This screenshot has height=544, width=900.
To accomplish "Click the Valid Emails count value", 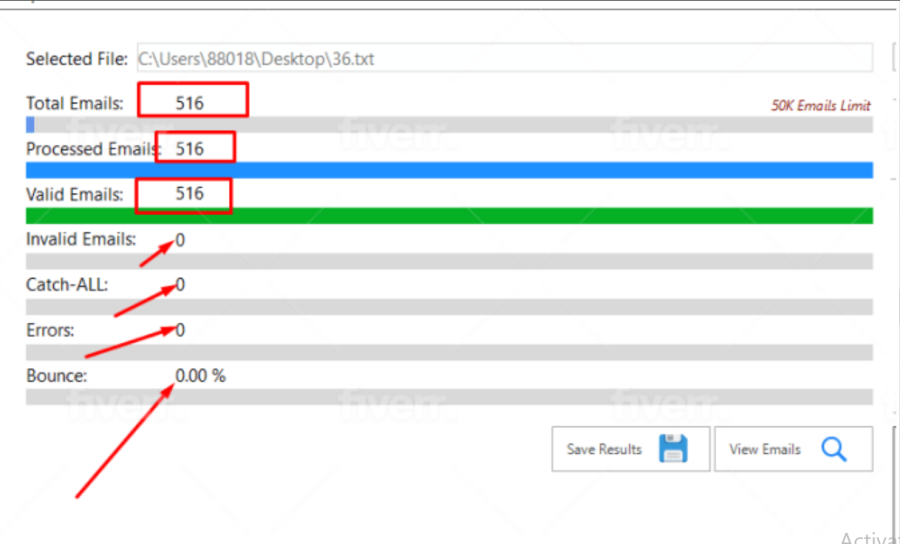I will [189, 193].
